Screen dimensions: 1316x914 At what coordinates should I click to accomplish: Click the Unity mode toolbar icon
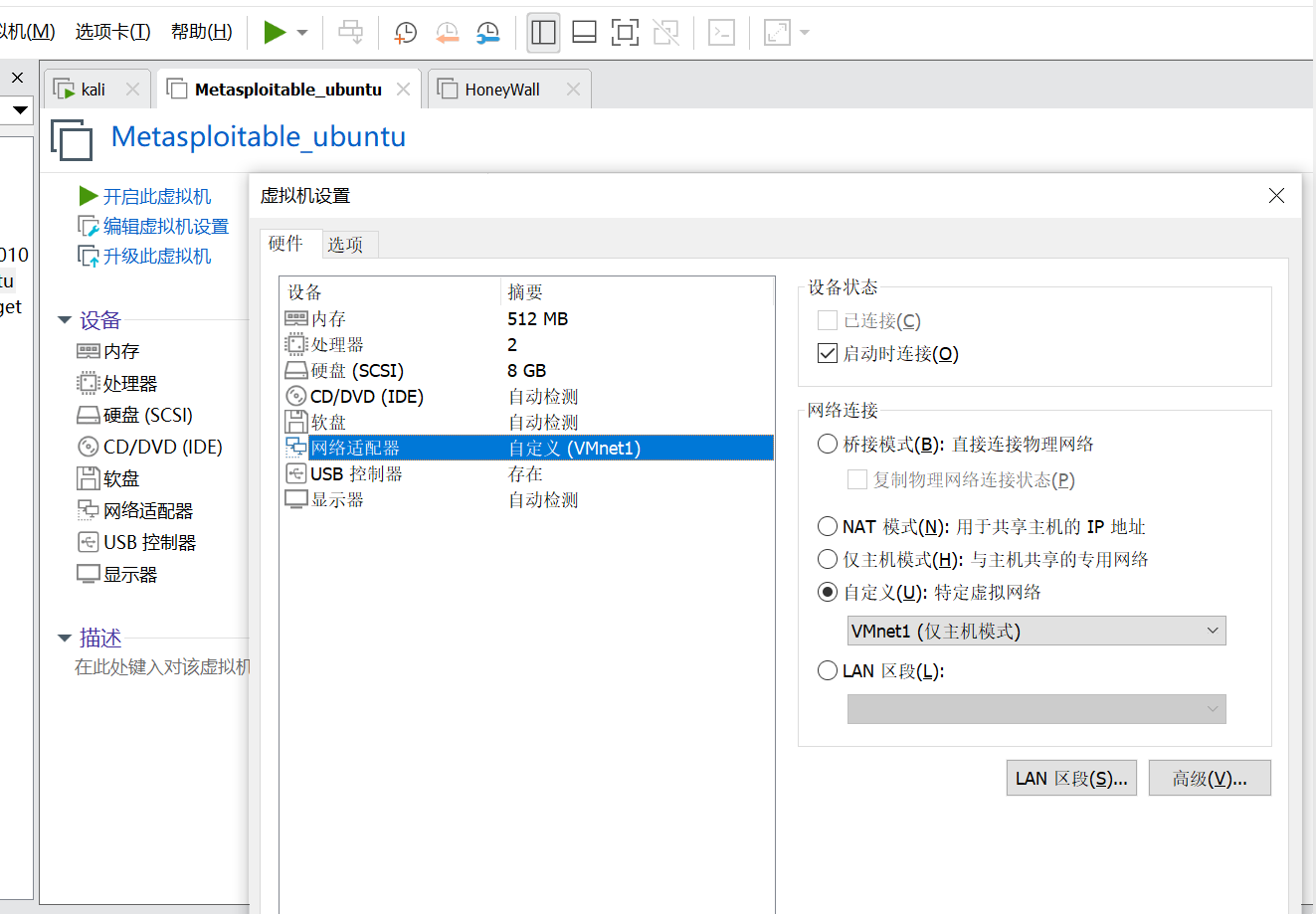pos(665,32)
